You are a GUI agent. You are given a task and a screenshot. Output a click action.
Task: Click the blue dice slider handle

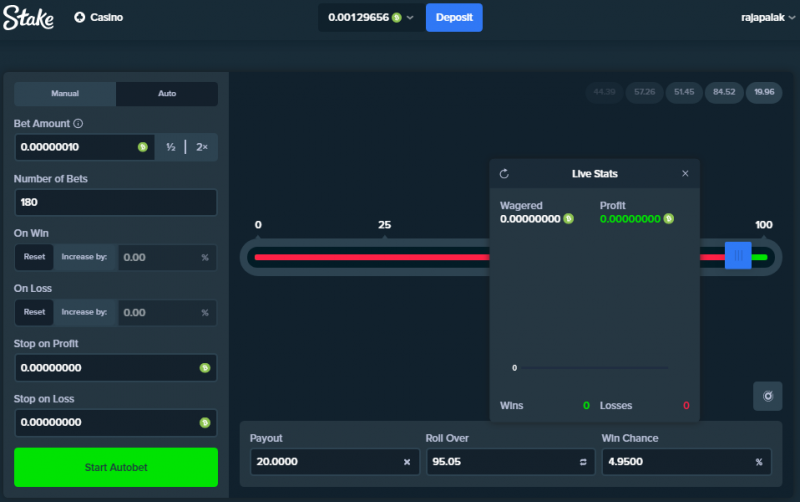coord(738,256)
